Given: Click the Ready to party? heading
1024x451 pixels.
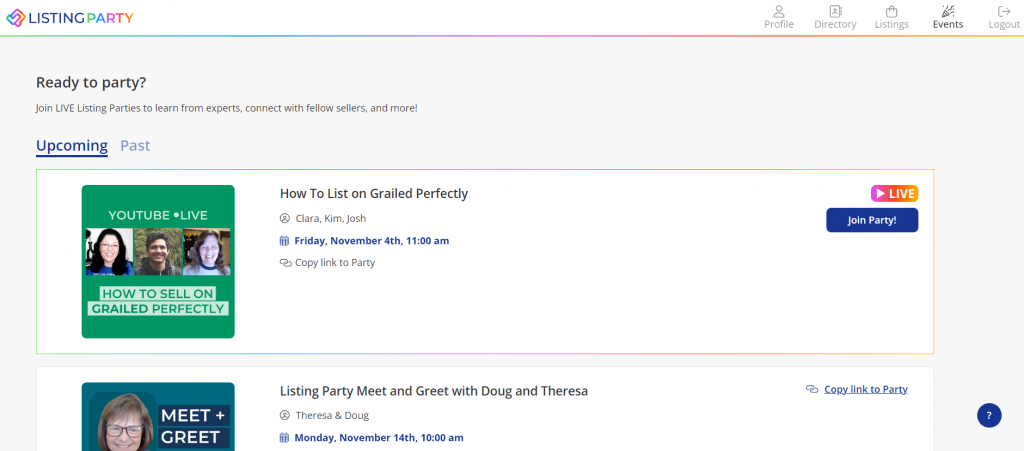Looking at the screenshot, I should point(91,83).
